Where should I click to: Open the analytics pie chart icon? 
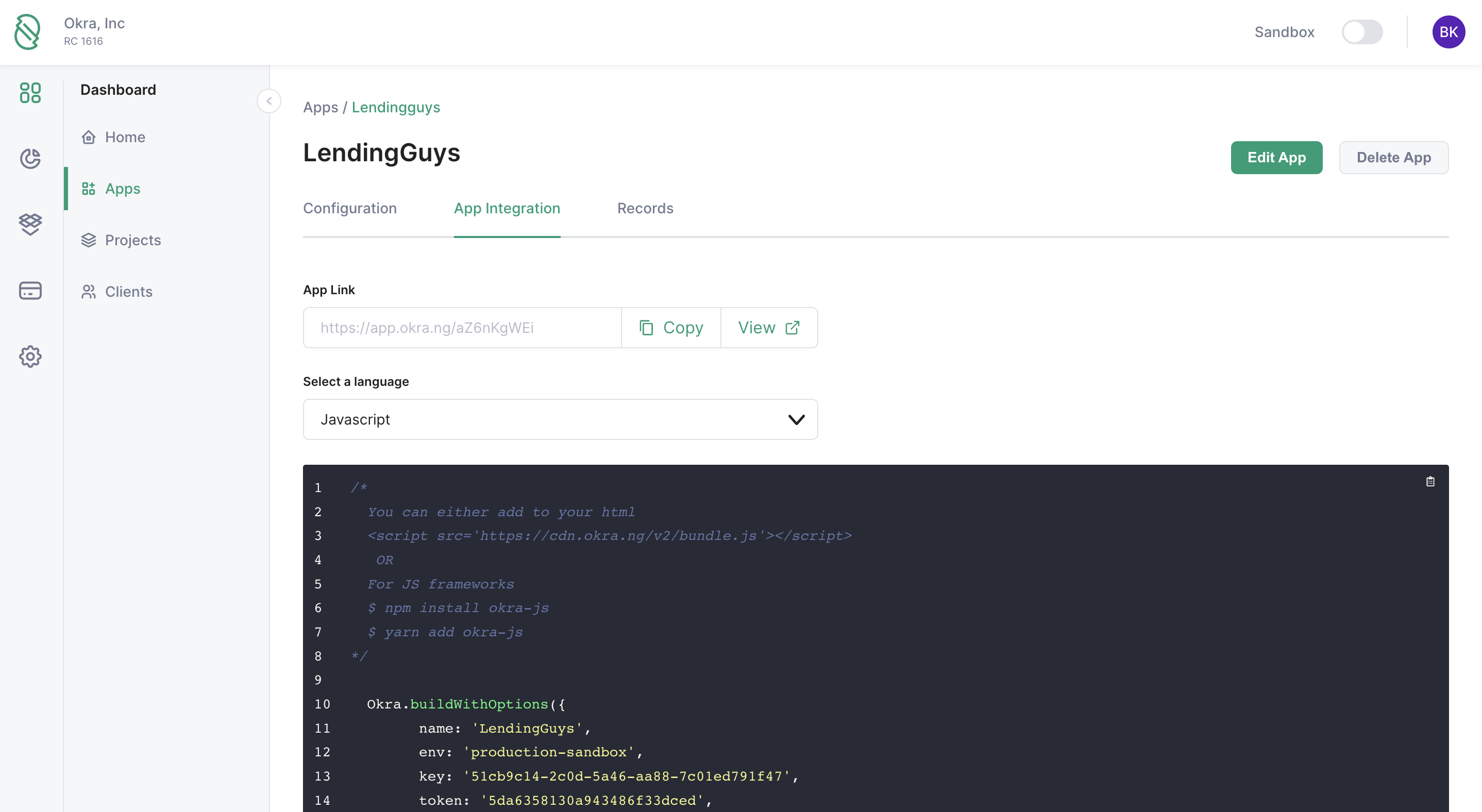(30, 158)
